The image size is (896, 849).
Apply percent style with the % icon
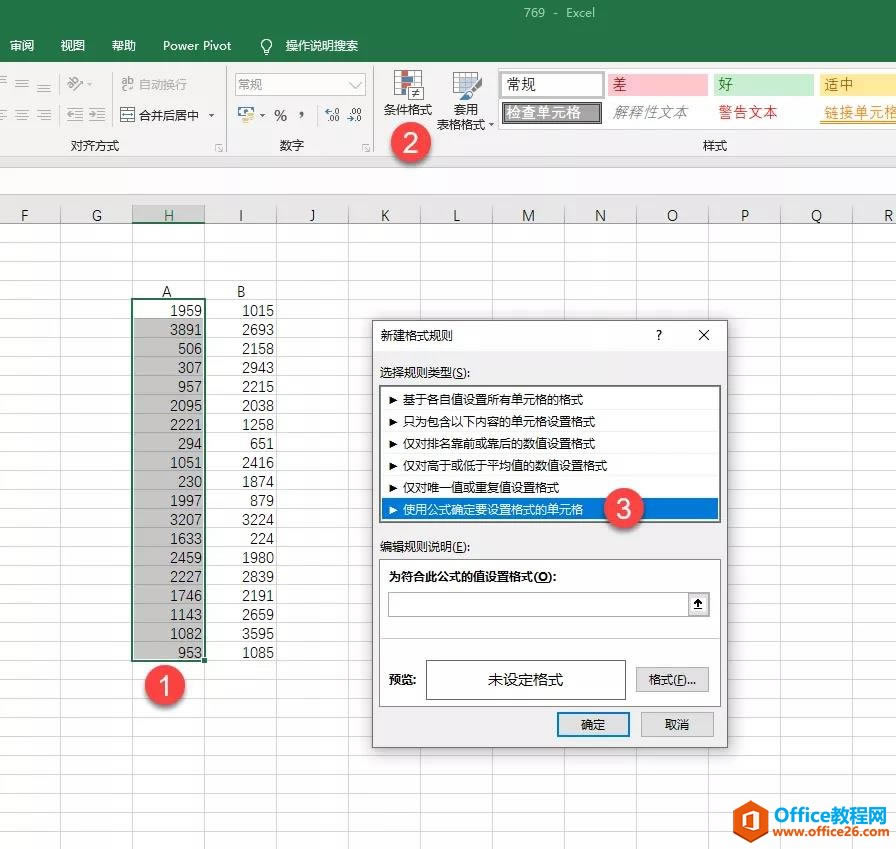280,116
